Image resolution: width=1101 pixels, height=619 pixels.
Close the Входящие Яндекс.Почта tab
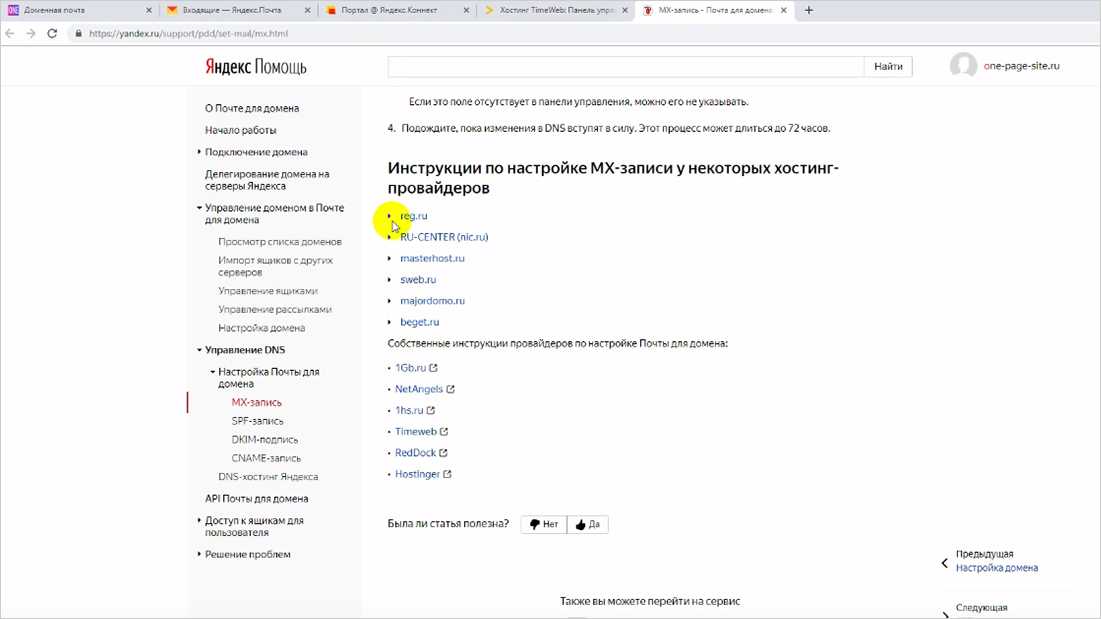point(308,11)
